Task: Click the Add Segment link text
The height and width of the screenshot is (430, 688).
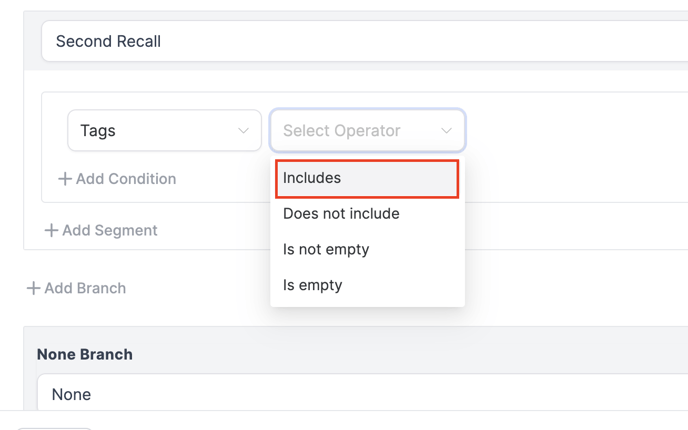Action: pos(110,231)
